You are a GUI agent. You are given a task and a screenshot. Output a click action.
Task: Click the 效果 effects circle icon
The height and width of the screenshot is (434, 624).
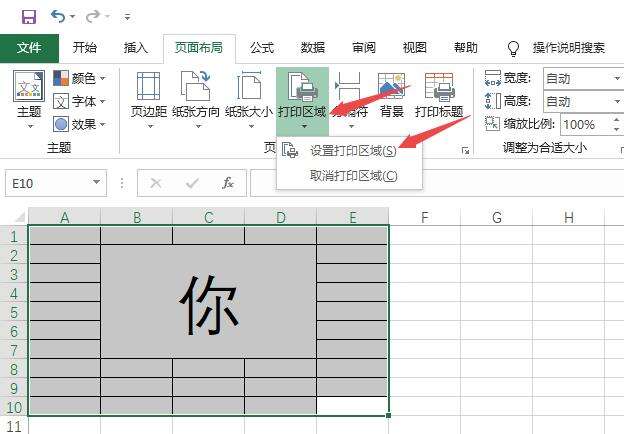(61, 125)
